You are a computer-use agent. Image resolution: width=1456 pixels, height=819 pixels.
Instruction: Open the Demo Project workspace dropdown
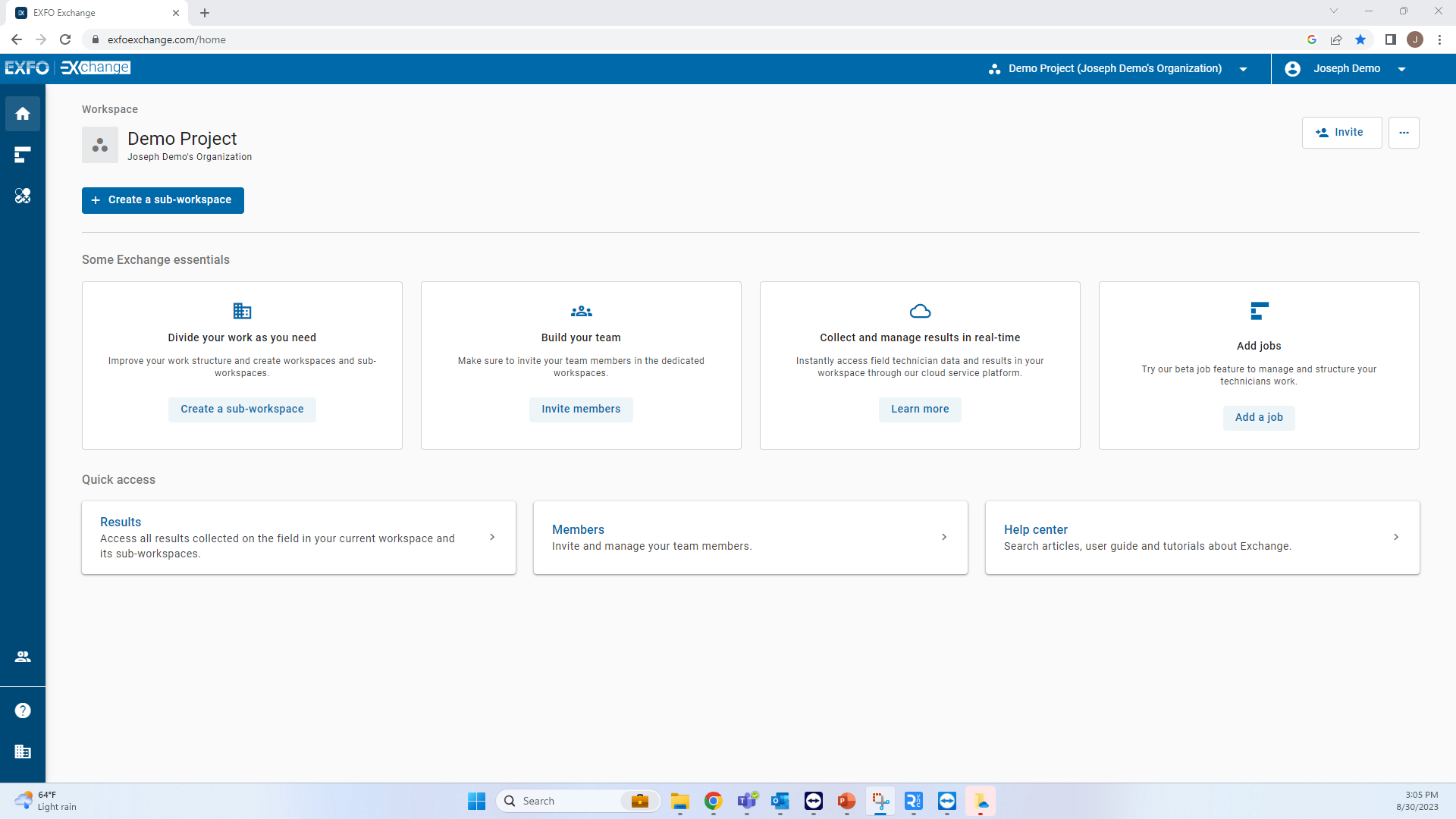1244,69
